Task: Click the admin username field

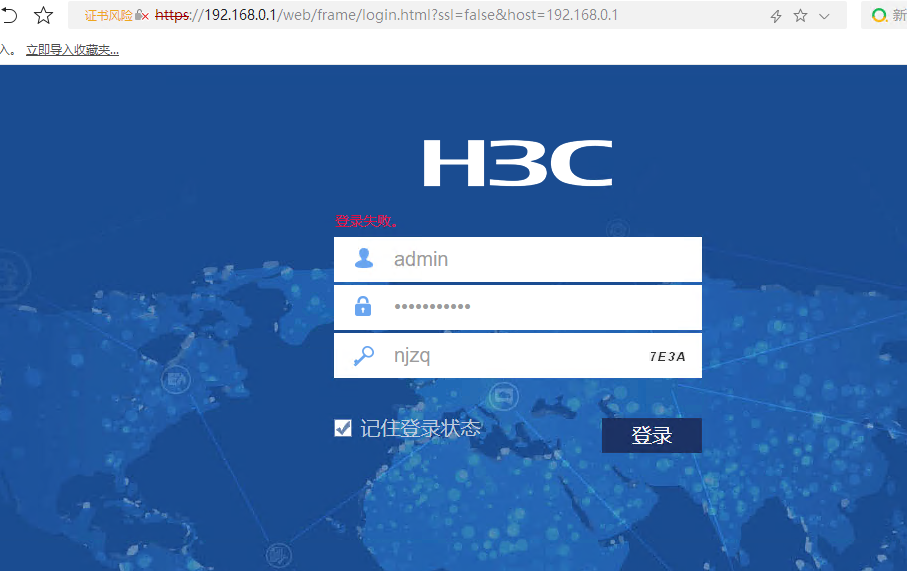Action: pos(518,259)
